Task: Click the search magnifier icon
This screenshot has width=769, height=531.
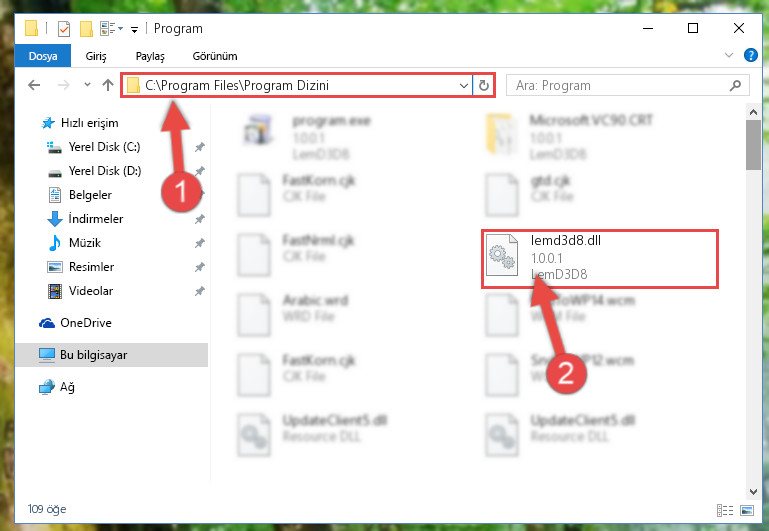Action: [x=735, y=85]
